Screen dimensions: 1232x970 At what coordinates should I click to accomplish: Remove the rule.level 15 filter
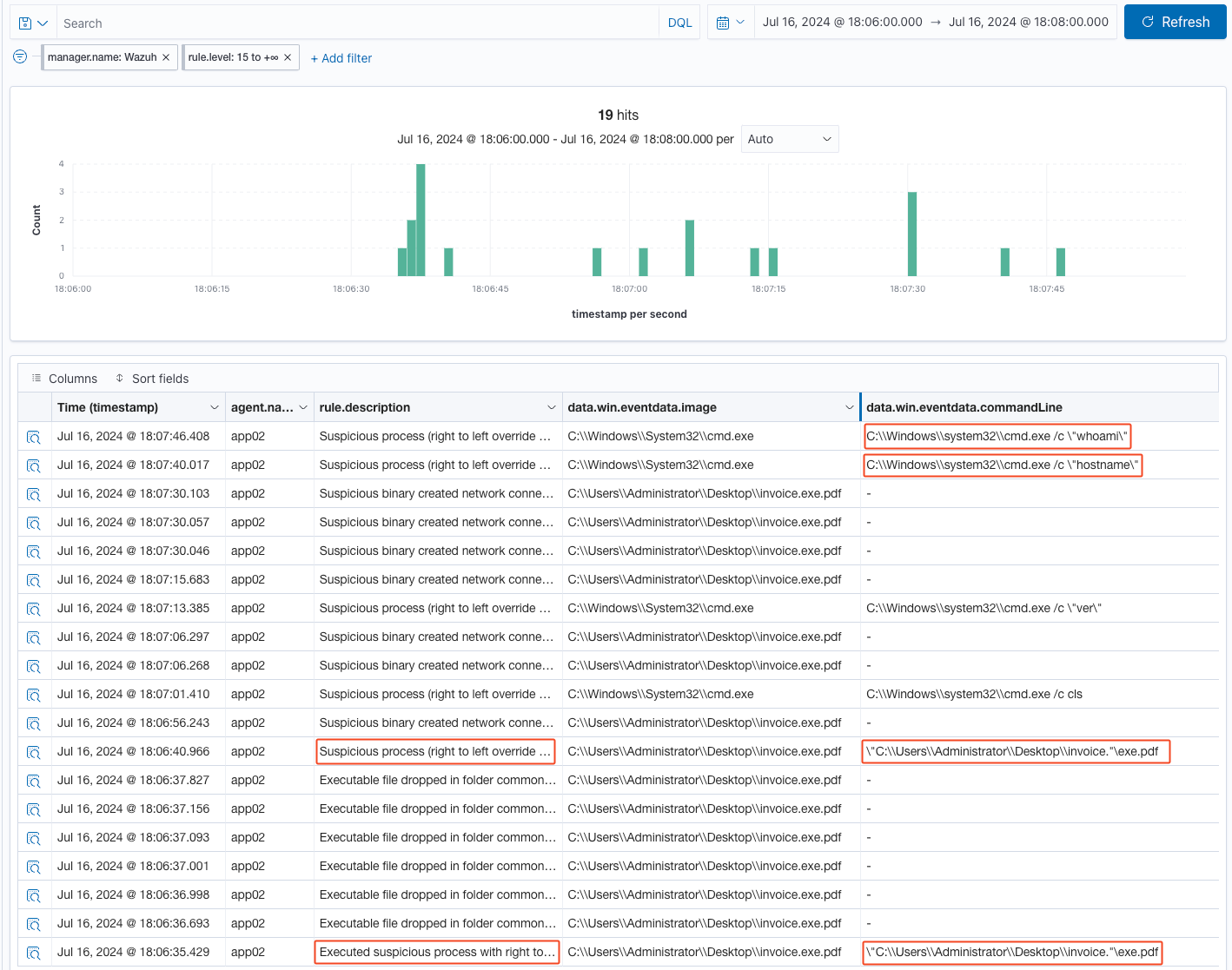click(288, 57)
